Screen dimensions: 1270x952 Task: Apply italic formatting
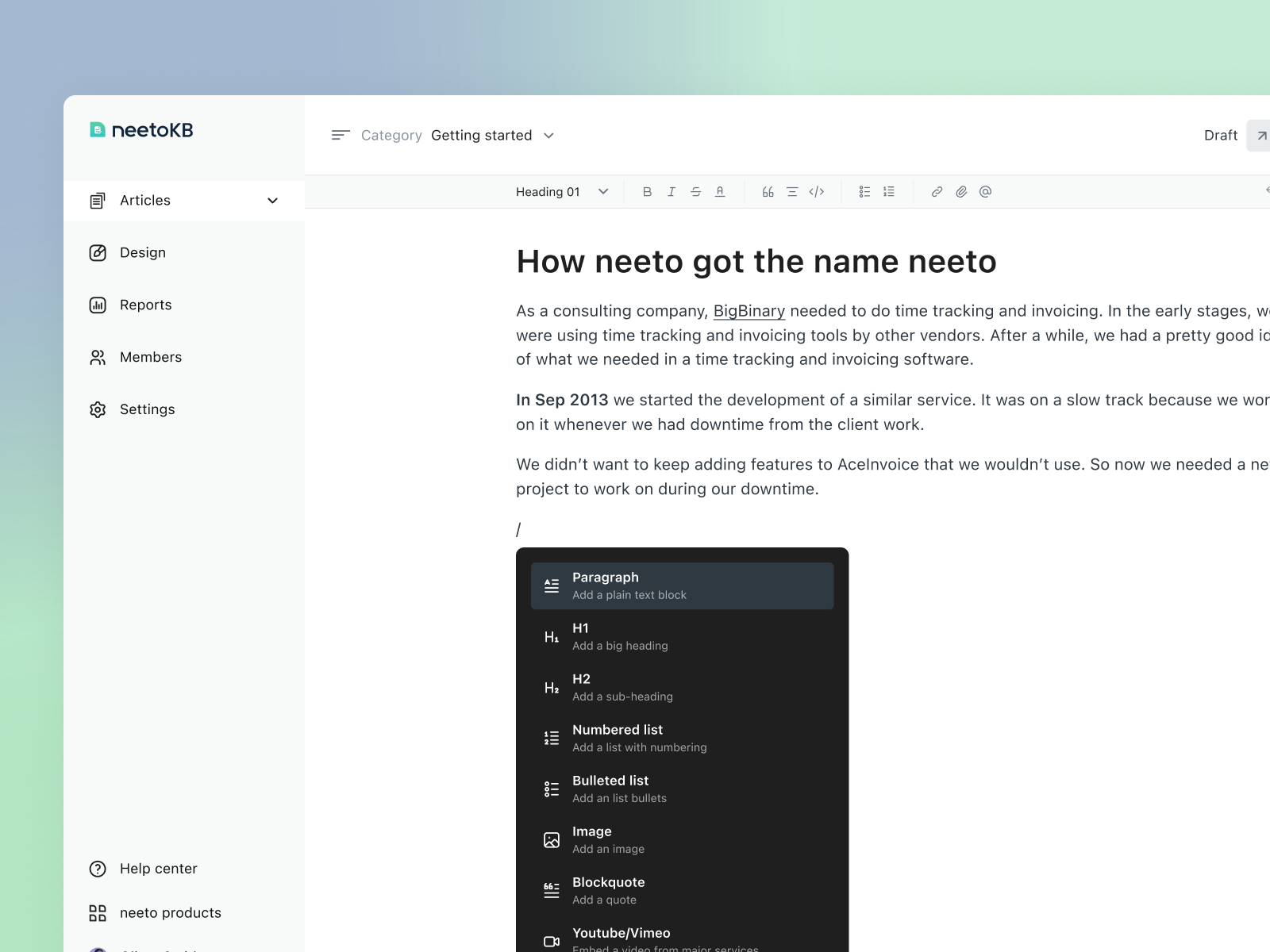pos(672,191)
